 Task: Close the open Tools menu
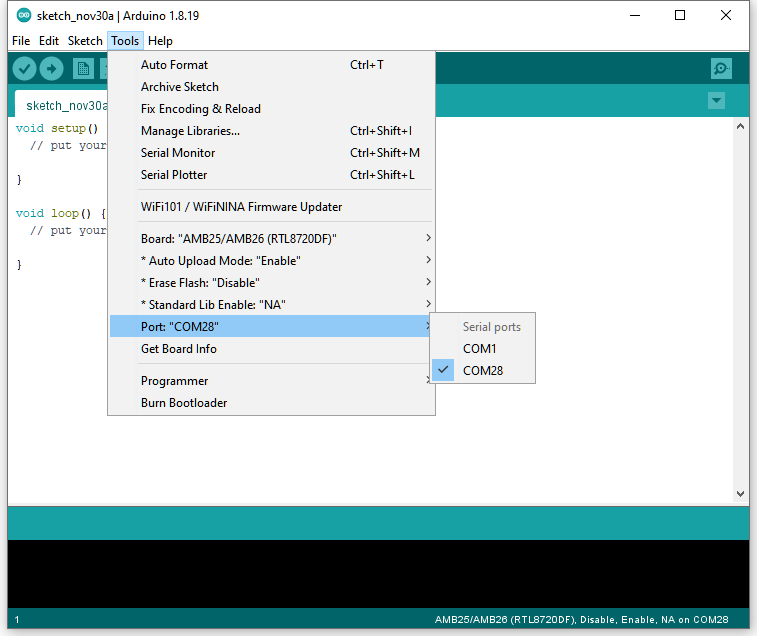[125, 41]
